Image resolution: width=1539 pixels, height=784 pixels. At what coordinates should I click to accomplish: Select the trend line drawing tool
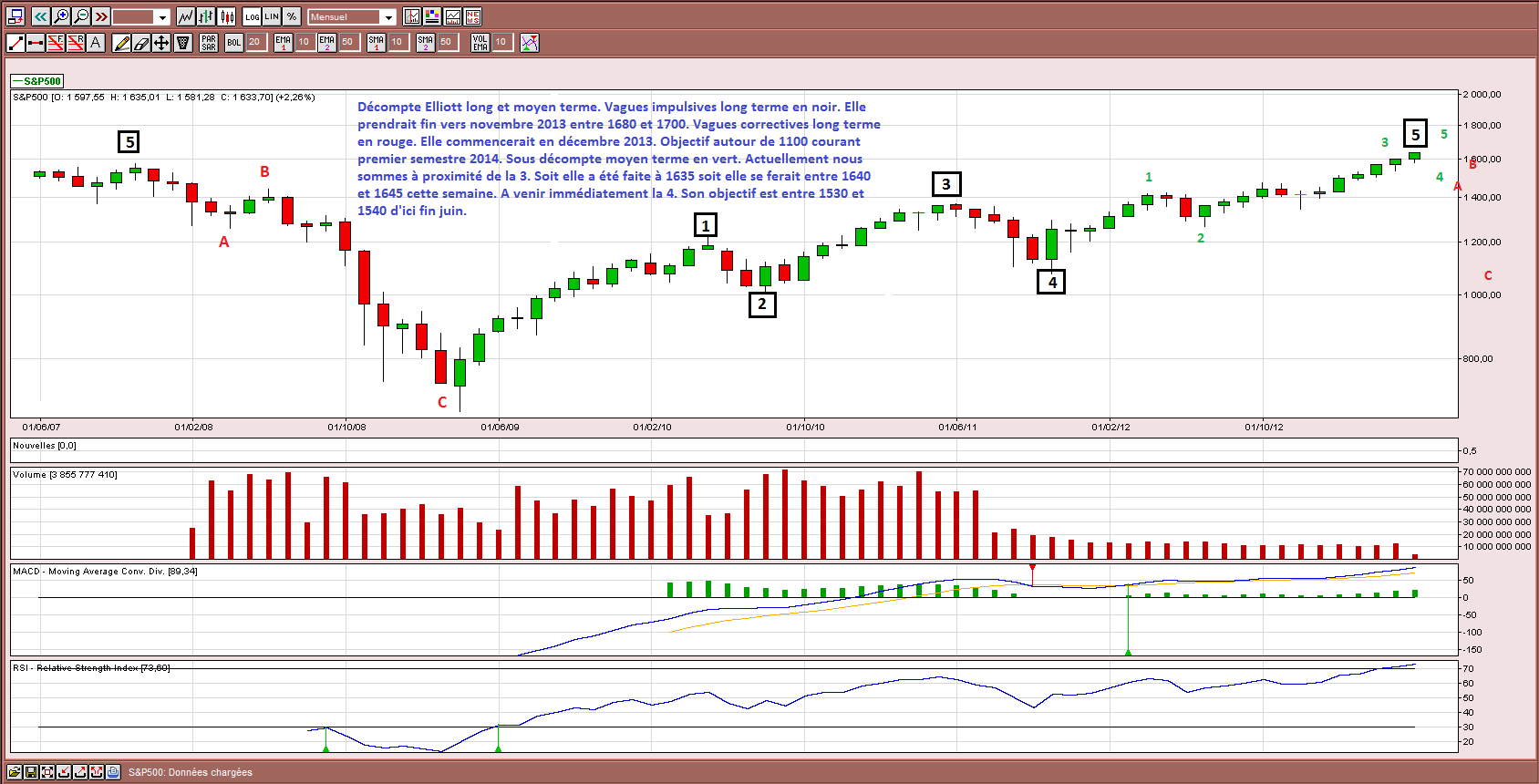coord(15,42)
